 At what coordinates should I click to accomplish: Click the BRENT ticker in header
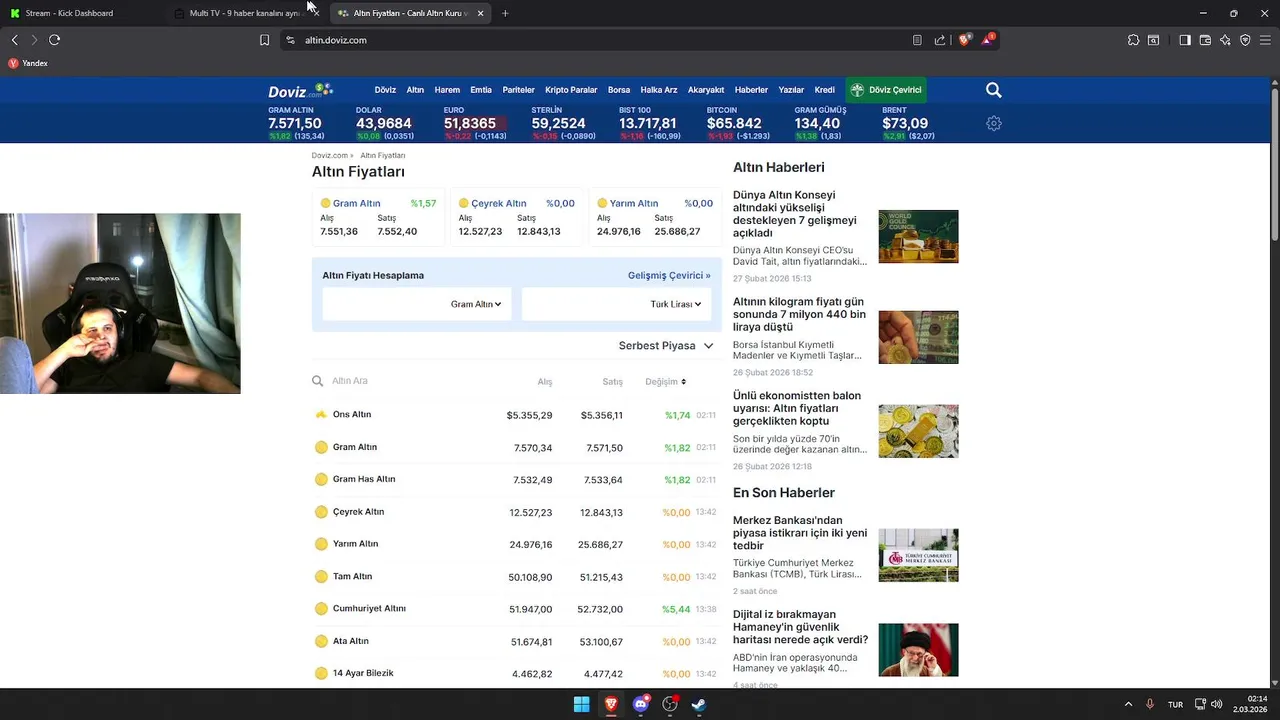point(909,124)
